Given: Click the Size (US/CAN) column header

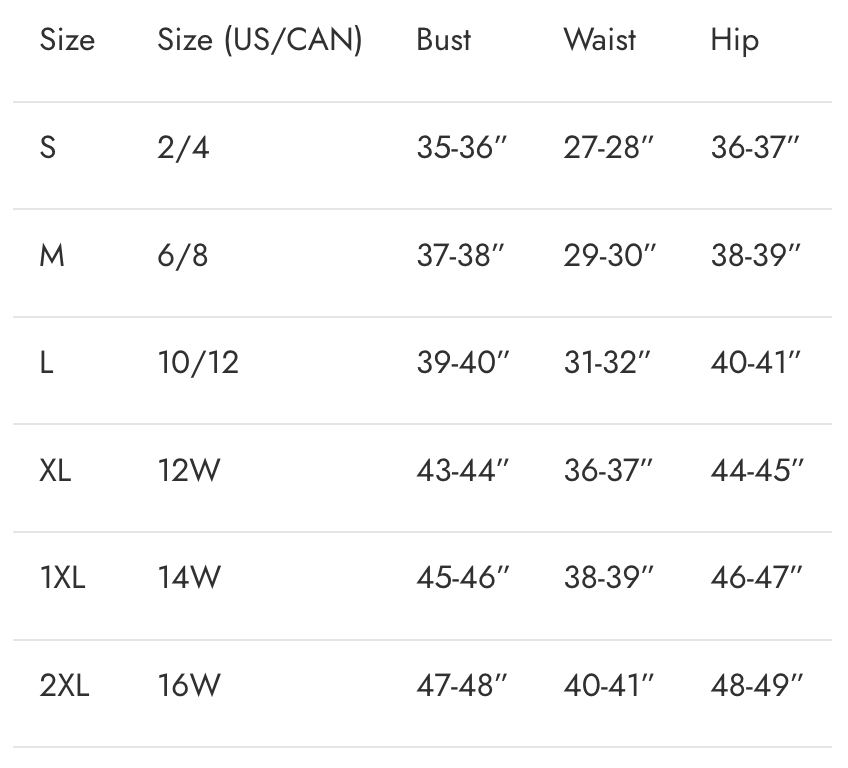Looking at the screenshot, I should [259, 40].
